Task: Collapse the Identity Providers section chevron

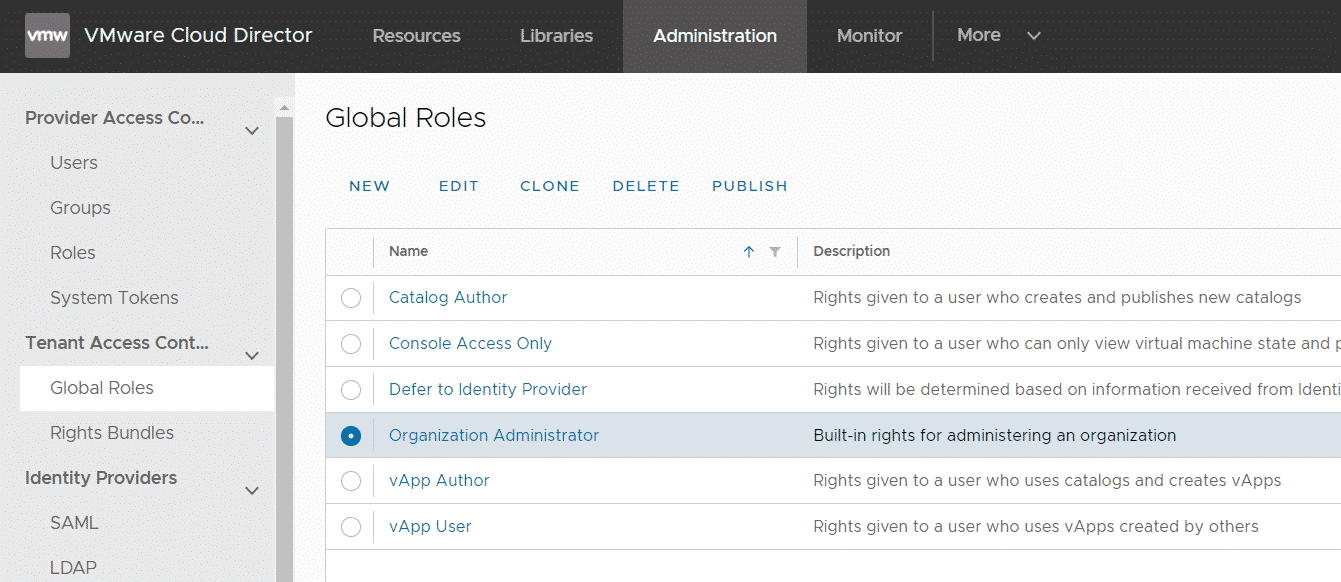Action: (253, 490)
